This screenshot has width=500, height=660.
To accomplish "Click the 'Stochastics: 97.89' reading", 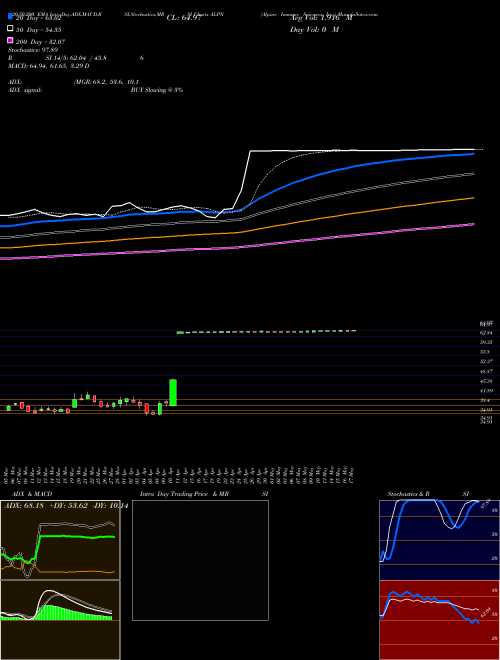I will [x=33, y=50].
